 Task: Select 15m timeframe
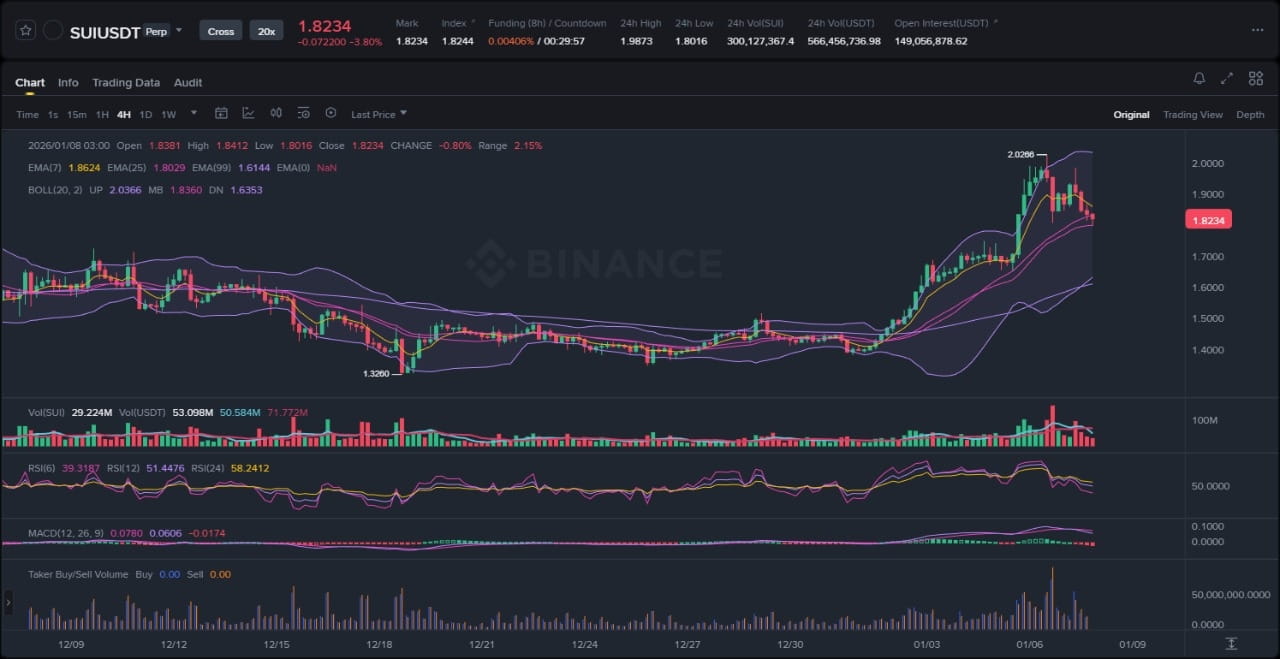coord(76,114)
